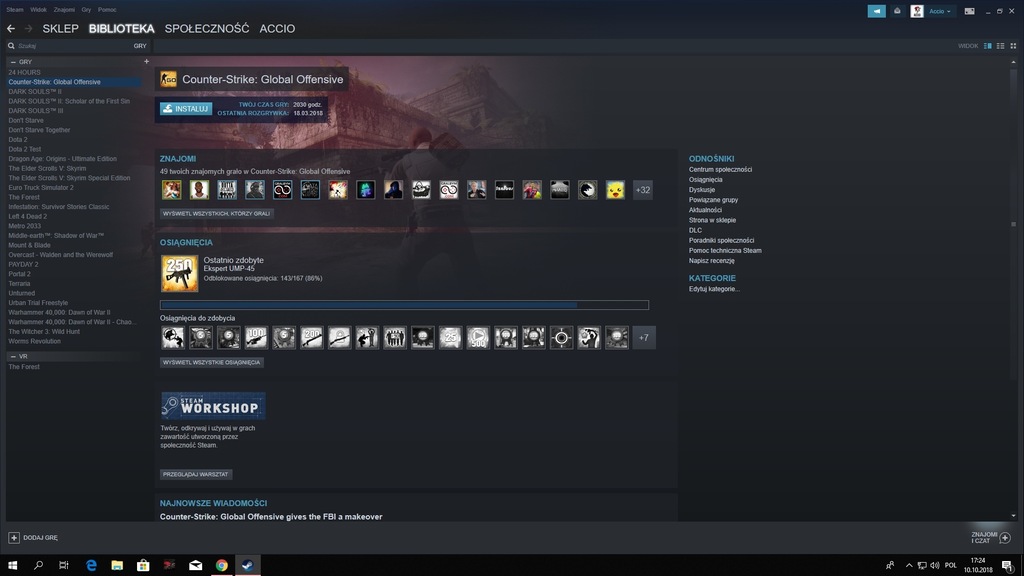Expand the system tray hidden icons chevron
This screenshot has width=1024, height=576.
pos(908,566)
